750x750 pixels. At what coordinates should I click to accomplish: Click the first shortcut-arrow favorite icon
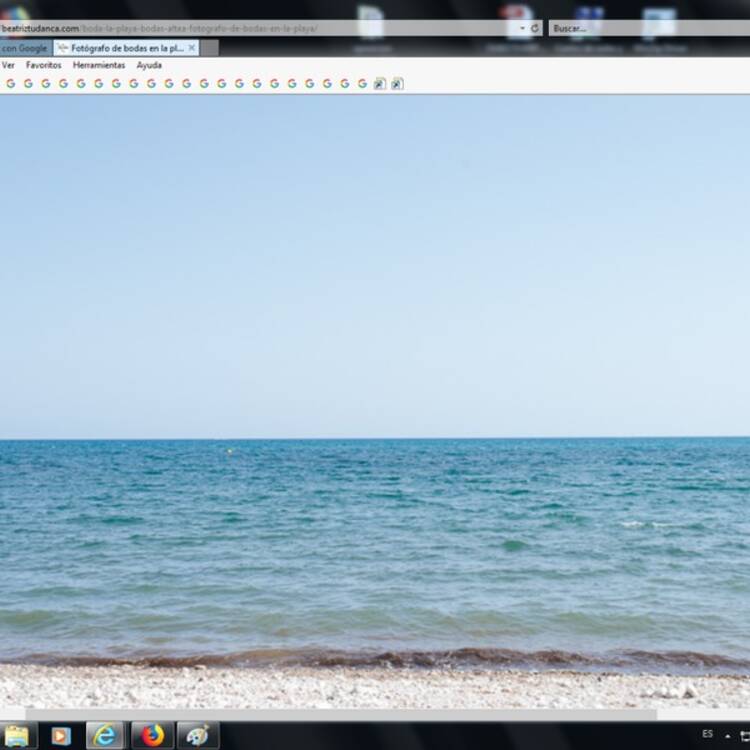click(x=380, y=84)
